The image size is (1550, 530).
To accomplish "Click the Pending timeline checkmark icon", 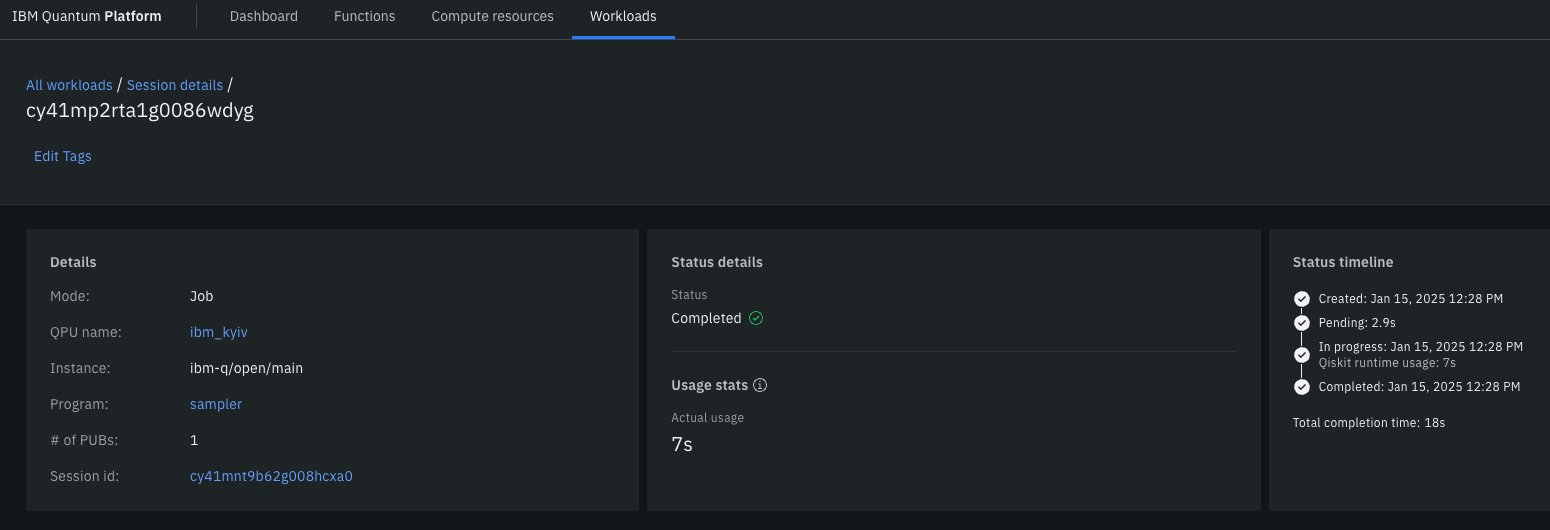I will tap(1301, 323).
